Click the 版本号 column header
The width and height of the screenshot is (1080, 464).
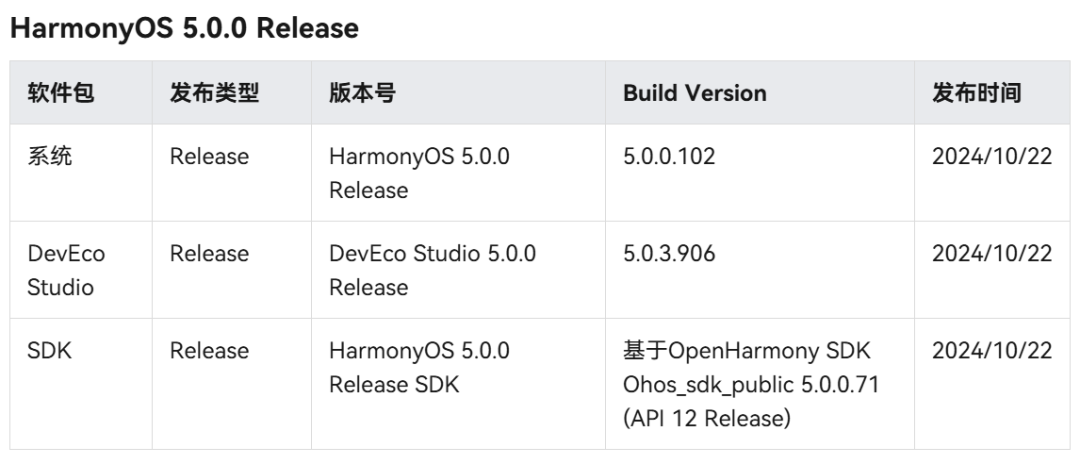(362, 93)
